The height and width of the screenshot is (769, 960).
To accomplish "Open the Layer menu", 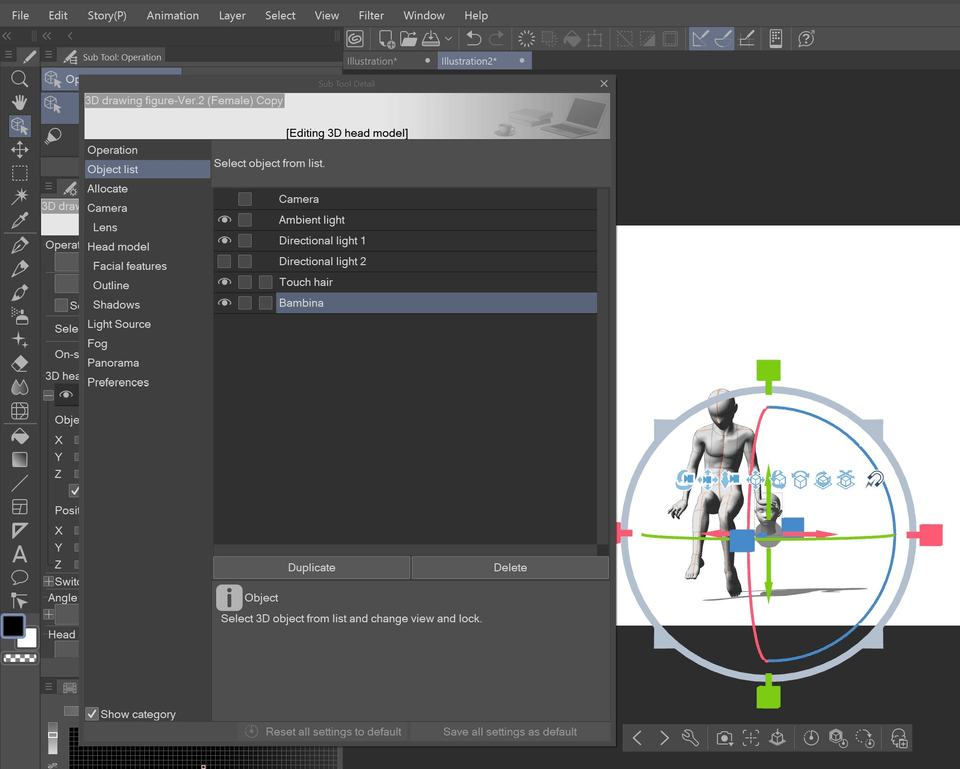I will point(232,15).
